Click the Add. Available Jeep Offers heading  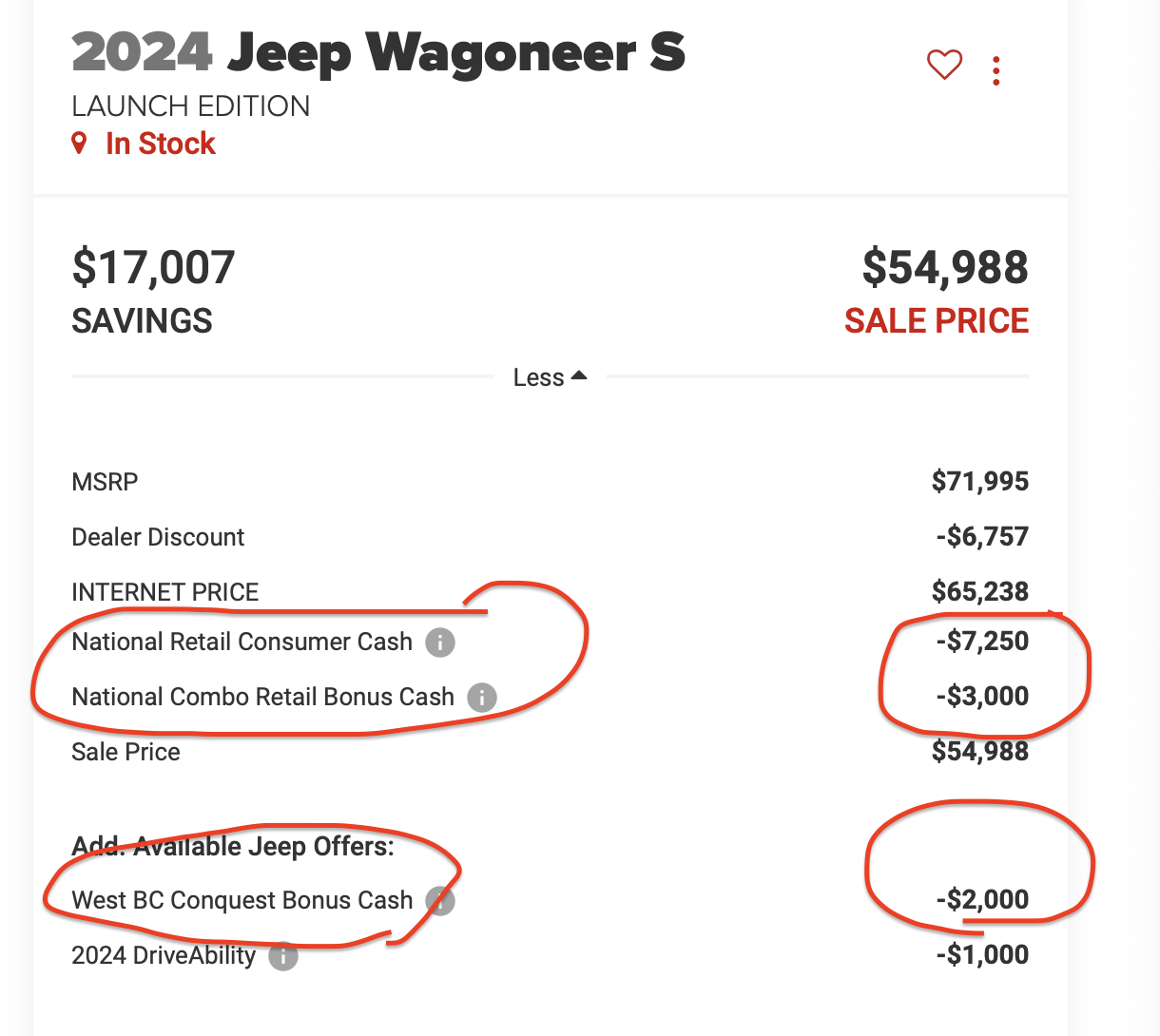pyautogui.click(x=233, y=846)
